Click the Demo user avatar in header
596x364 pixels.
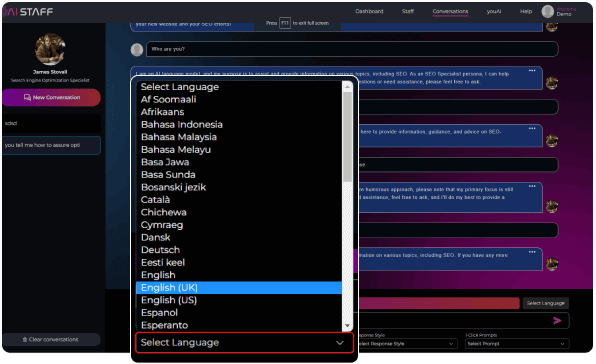(547, 11)
